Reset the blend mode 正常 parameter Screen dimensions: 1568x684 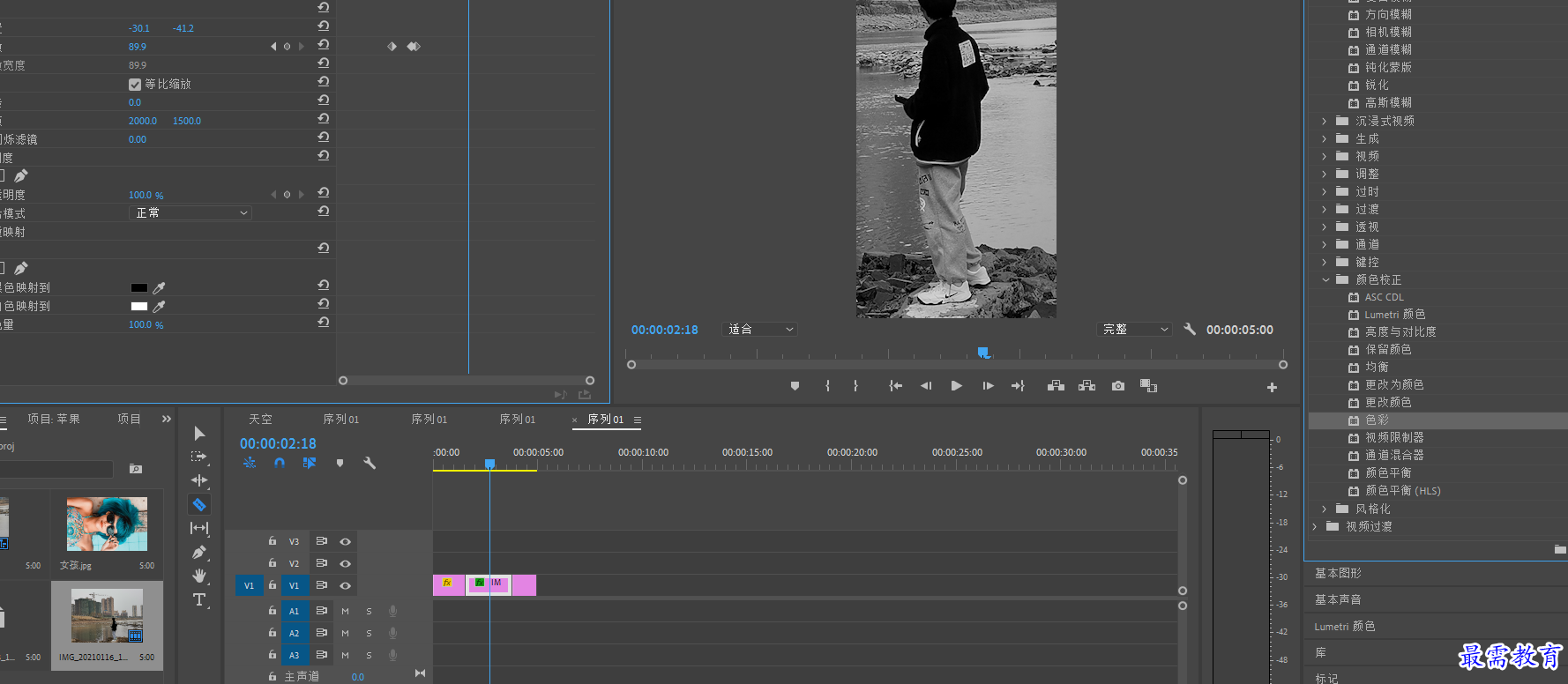pos(324,212)
